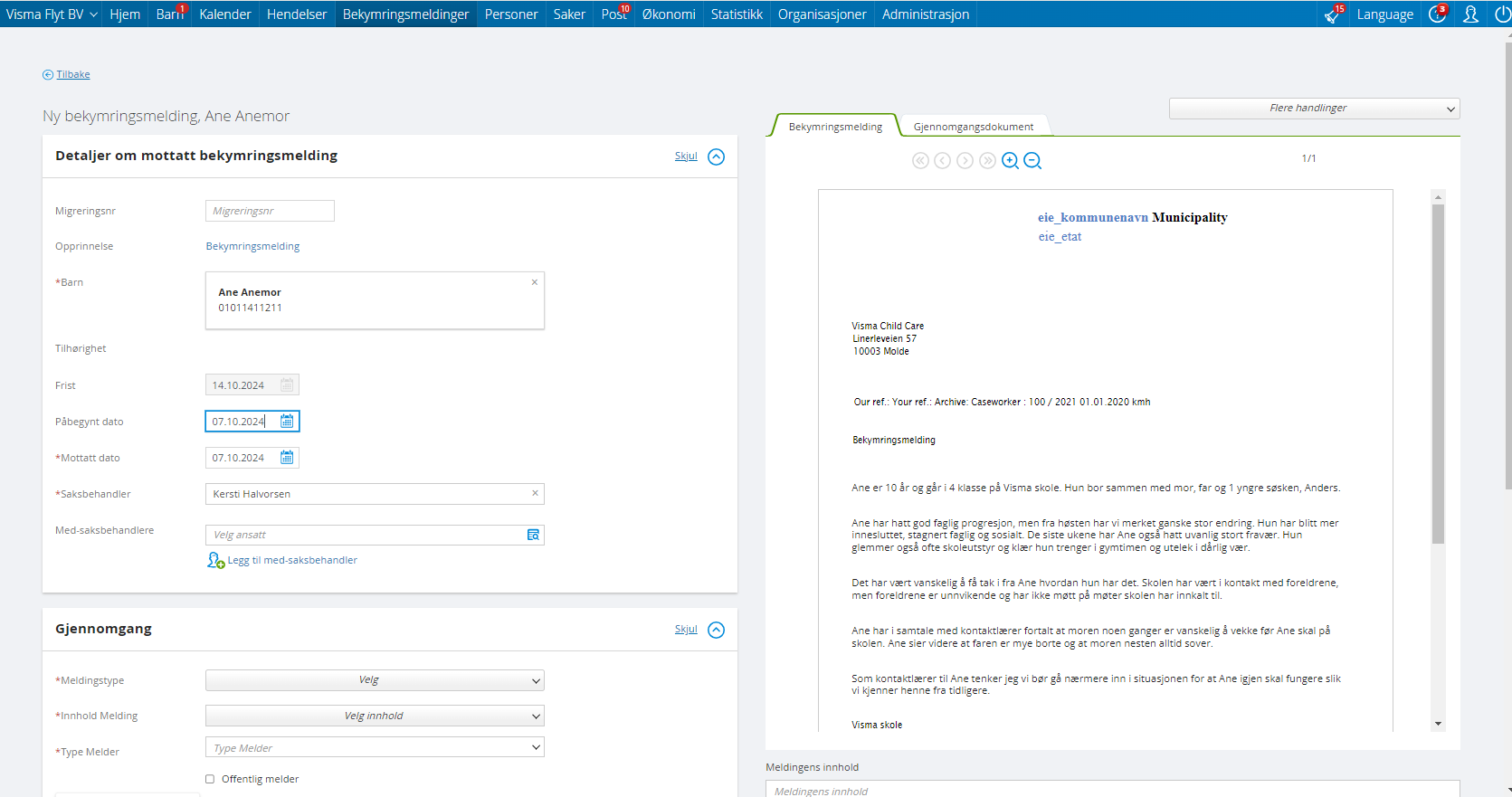Click Legg til med-saksbehandler link
The height and width of the screenshot is (797, 1512).
292,560
